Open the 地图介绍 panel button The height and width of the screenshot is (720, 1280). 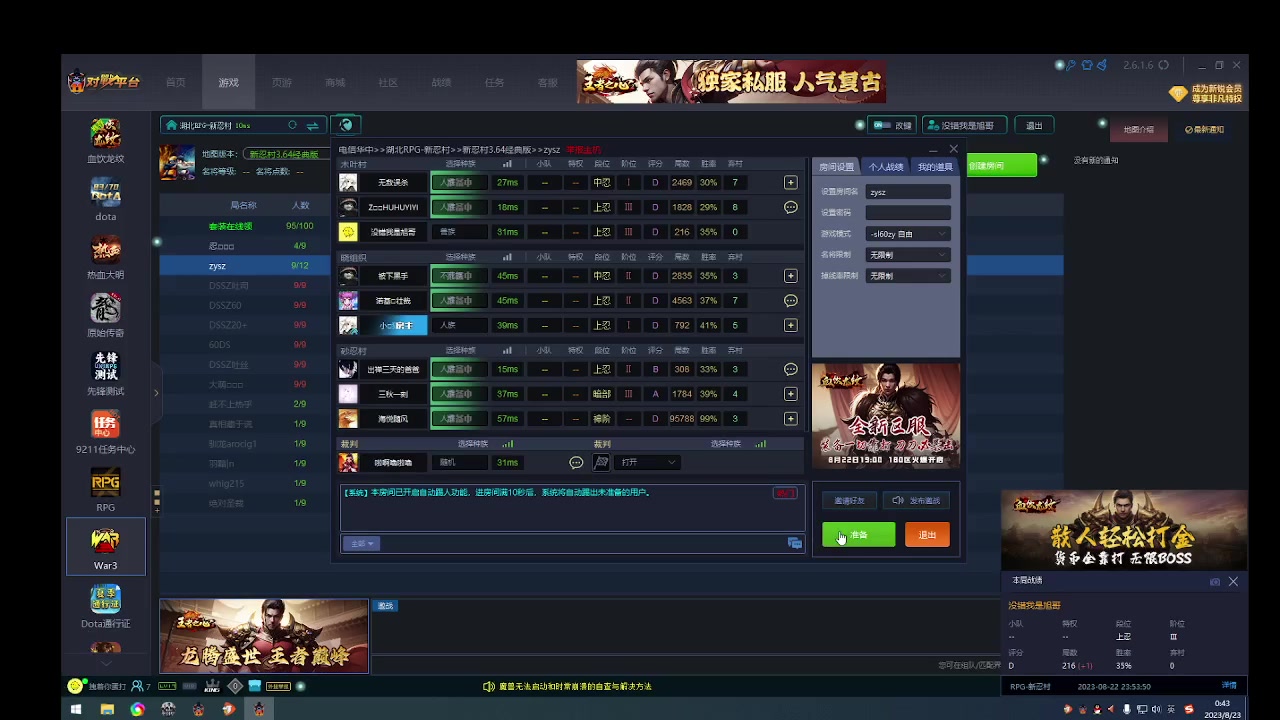pyautogui.click(x=1138, y=129)
